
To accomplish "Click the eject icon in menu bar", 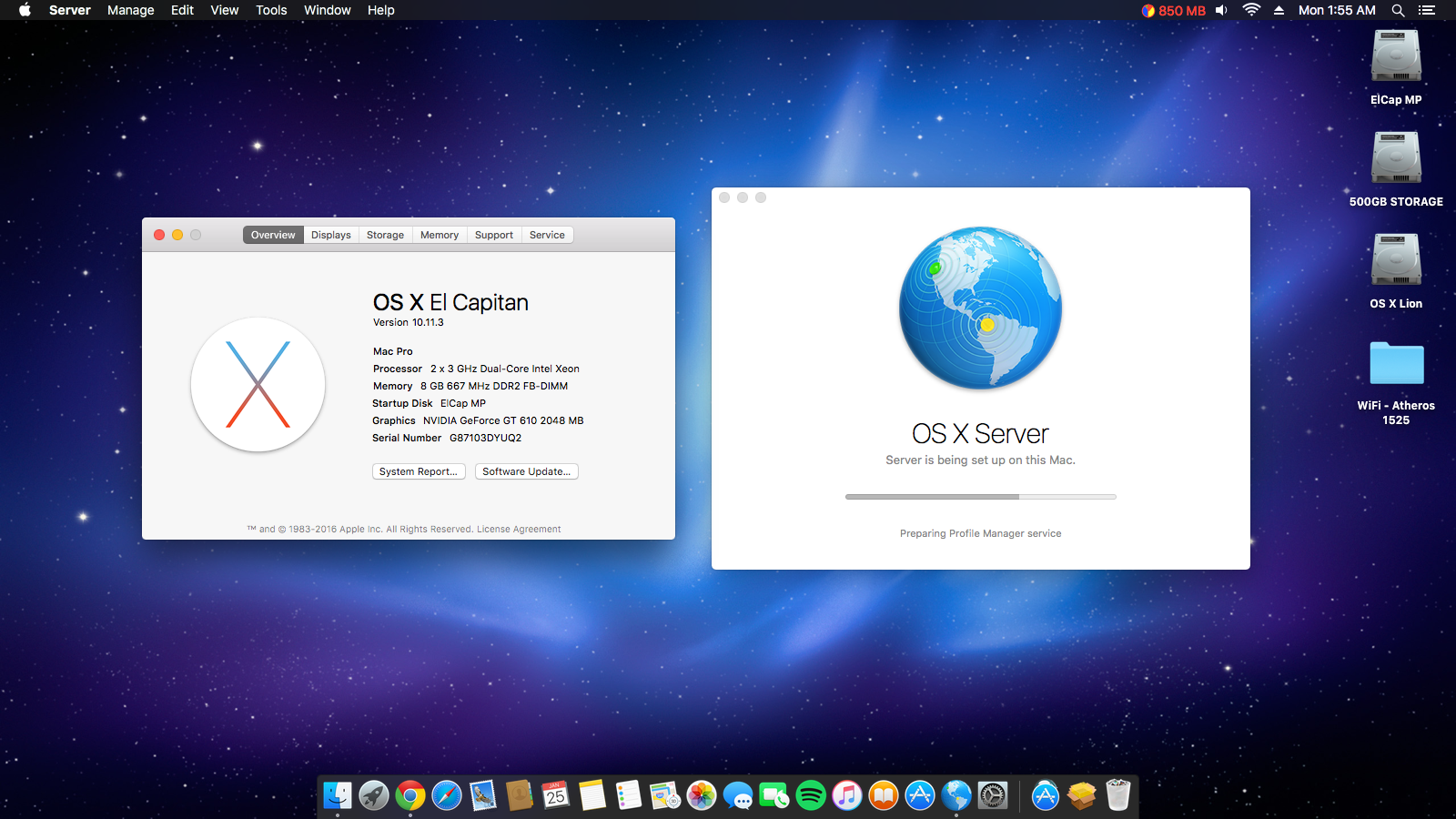I will (x=1279, y=10).
